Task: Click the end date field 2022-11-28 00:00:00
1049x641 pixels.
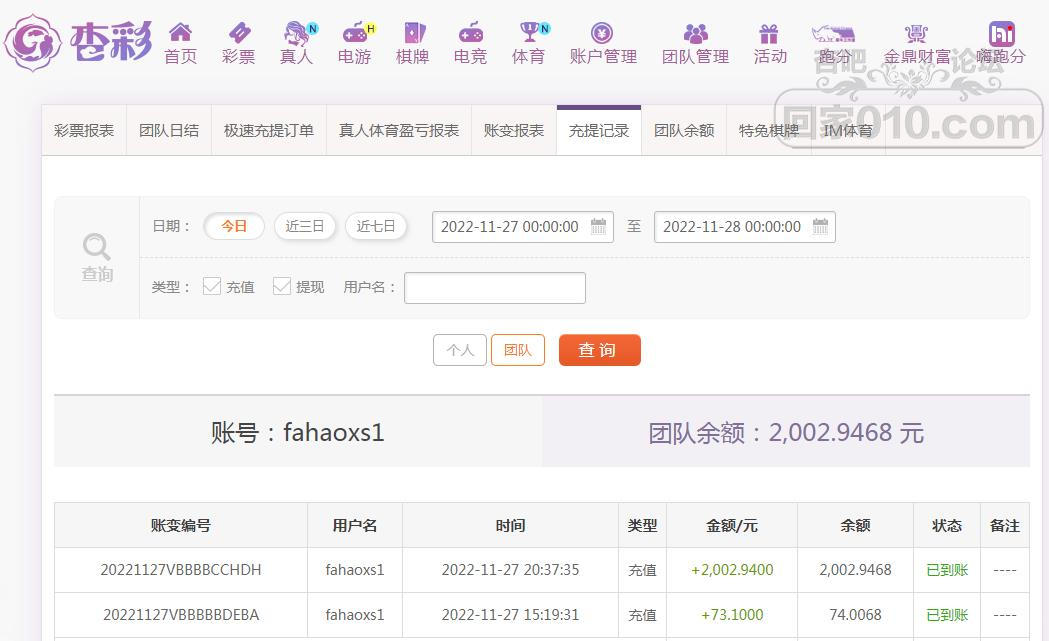Action: (745, 227)
